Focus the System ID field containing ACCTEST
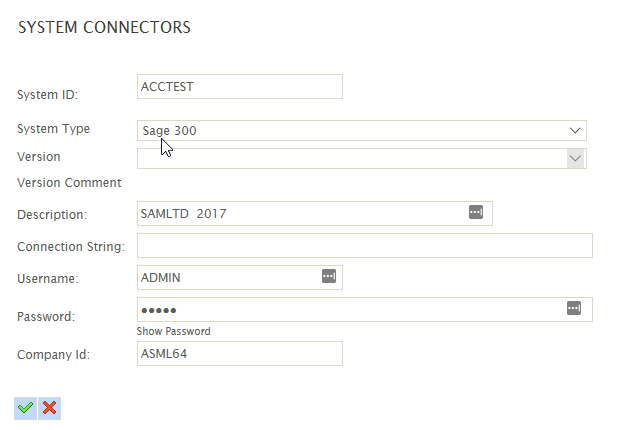 pyautogui.click(x=240, y=86)
